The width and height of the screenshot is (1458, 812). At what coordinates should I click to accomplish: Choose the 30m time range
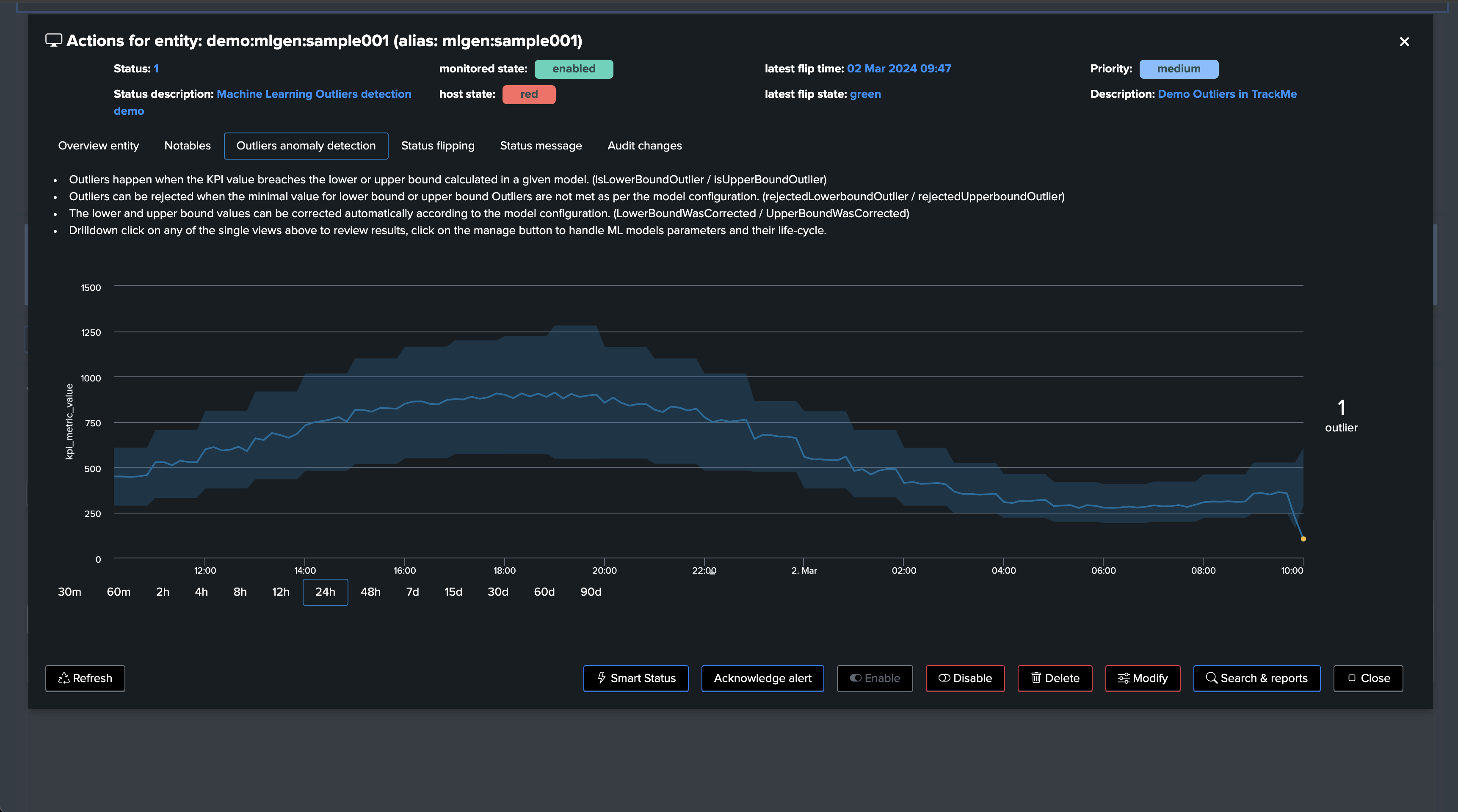(x=69, y=592)
